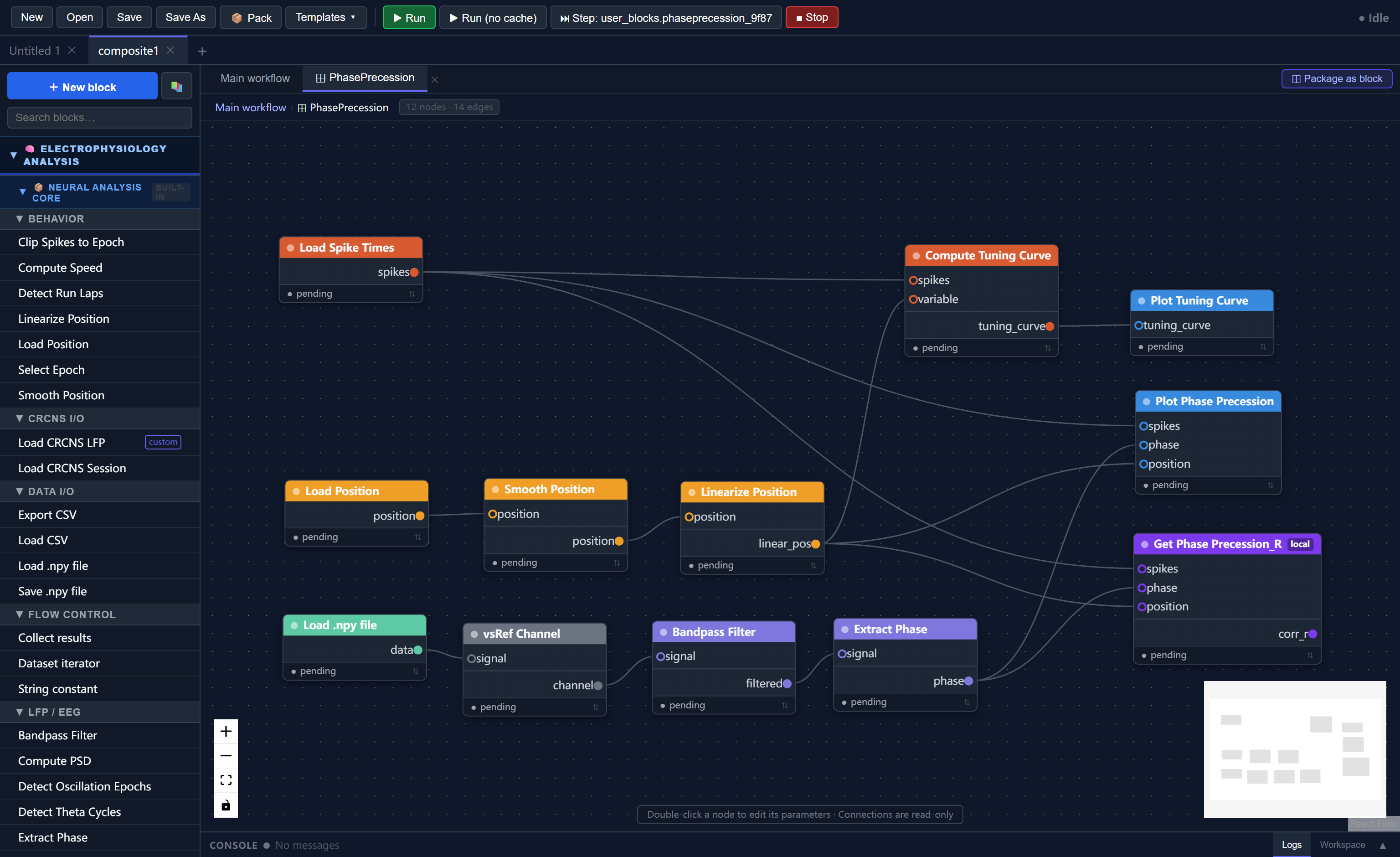The image size is (1400, 857).
Task: Select Load CRCNS LFP block in sidebar
Action: click(99, 442)
